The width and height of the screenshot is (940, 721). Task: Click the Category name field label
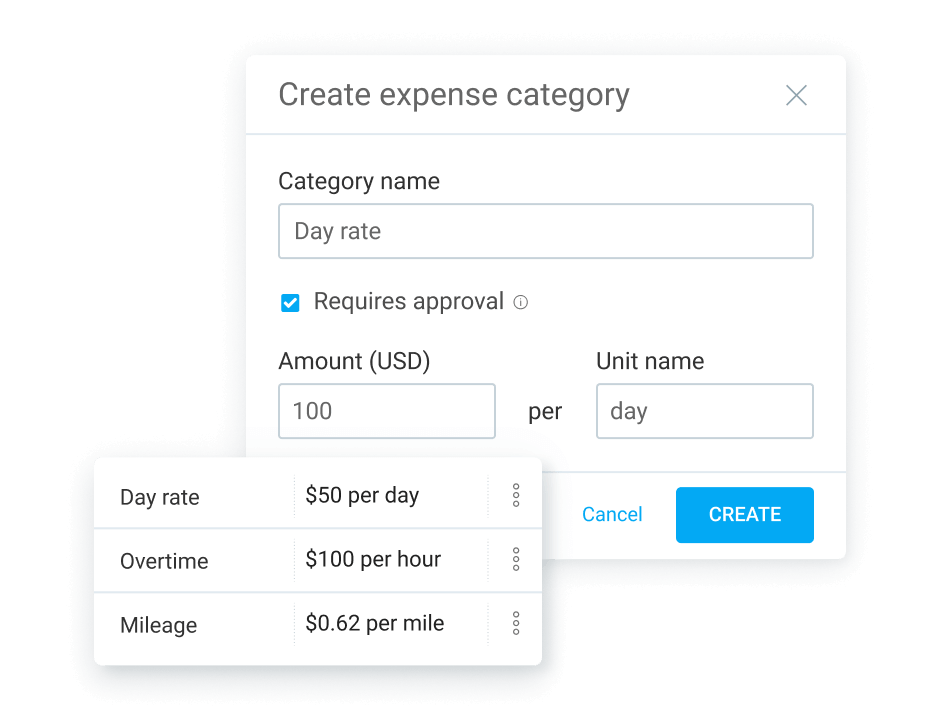pos(359,182)
